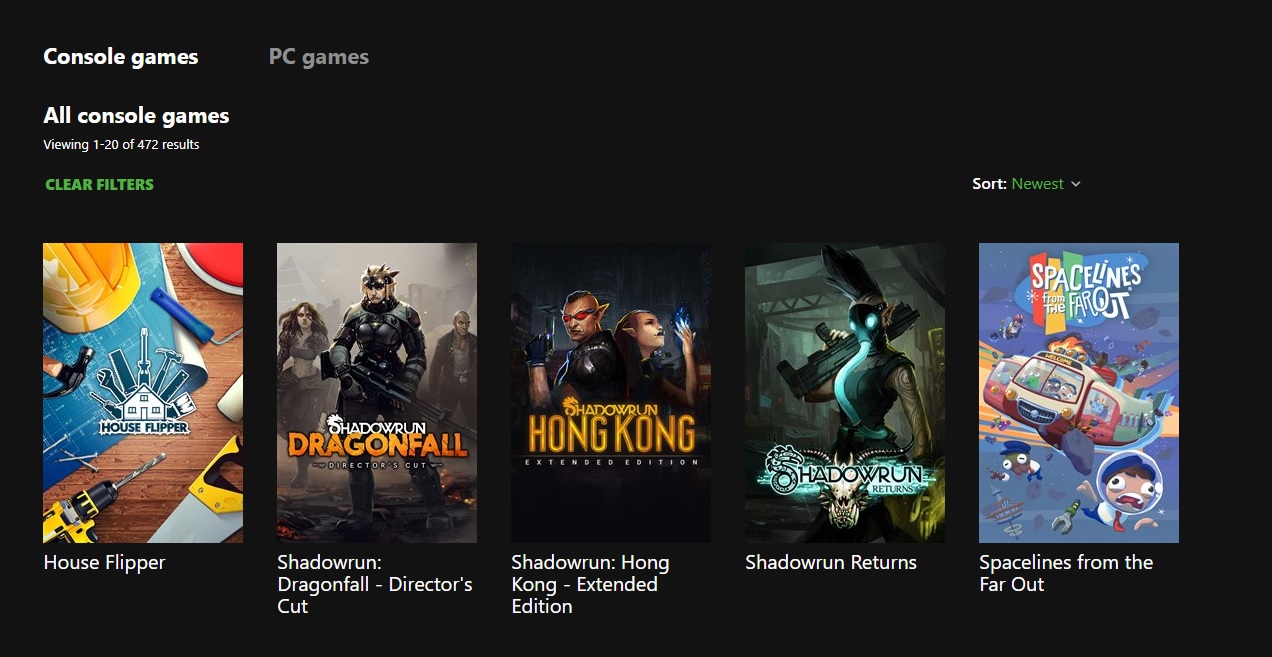Image resolution: width=1272 pixels, height=657 pixels.
Task: Open Spacelines from the Far Out cover
Action: pos(1079,393)
